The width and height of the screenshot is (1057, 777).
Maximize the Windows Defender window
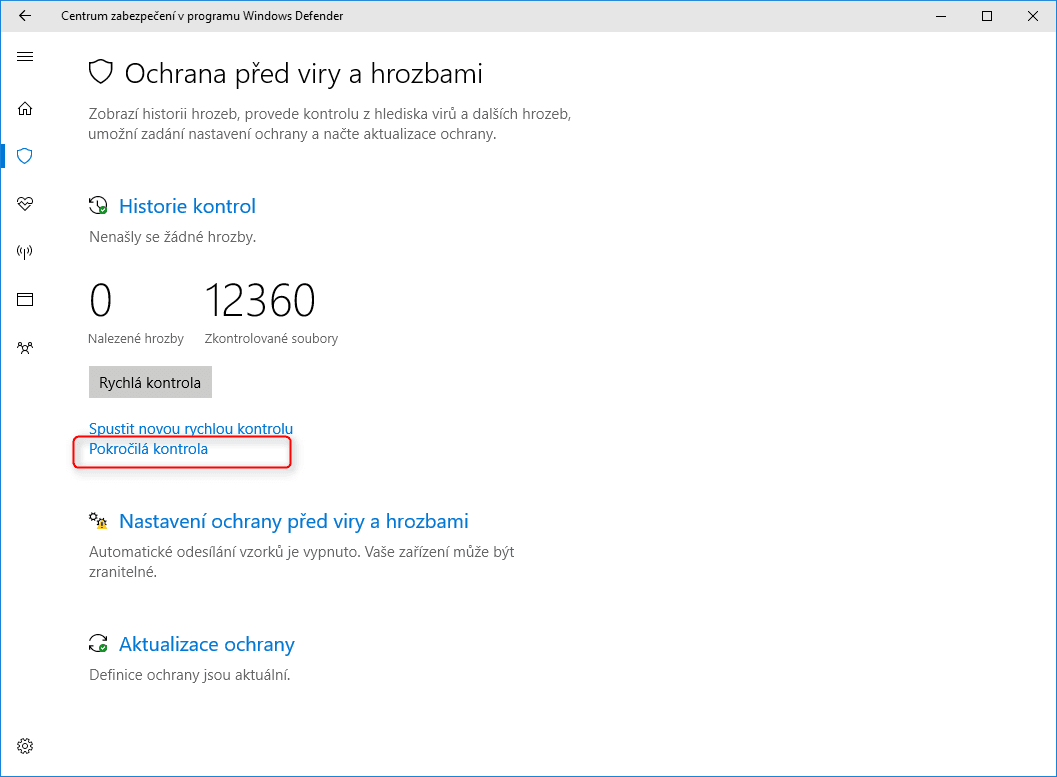tap(987, 15)
